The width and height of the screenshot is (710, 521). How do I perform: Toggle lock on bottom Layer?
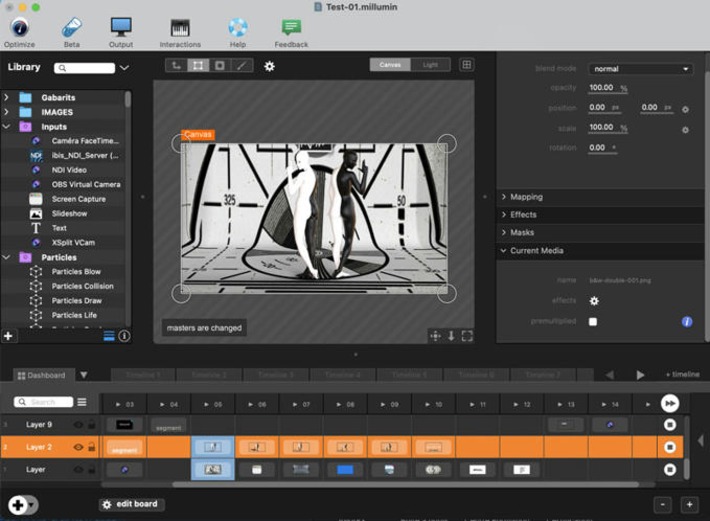click(x=91, y=469)
